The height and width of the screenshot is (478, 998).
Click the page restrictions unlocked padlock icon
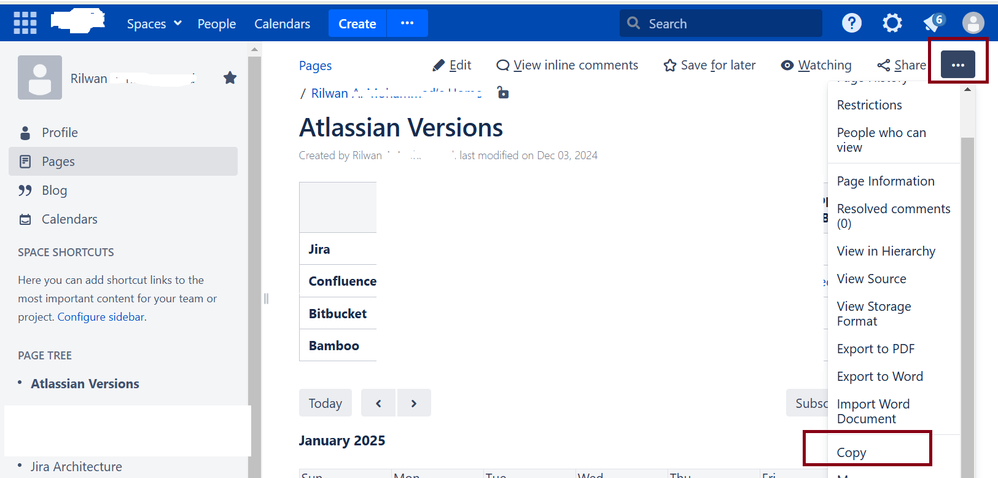503,92
